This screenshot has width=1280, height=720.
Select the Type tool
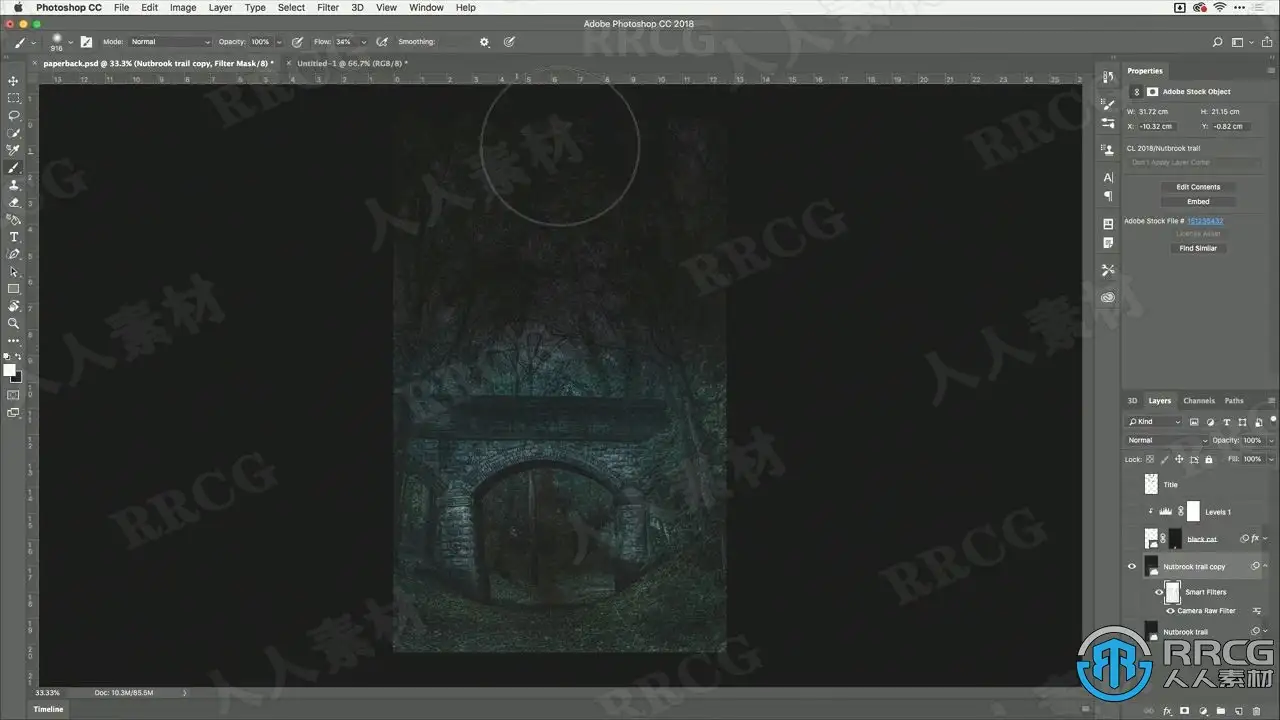[x=14, y=237]
